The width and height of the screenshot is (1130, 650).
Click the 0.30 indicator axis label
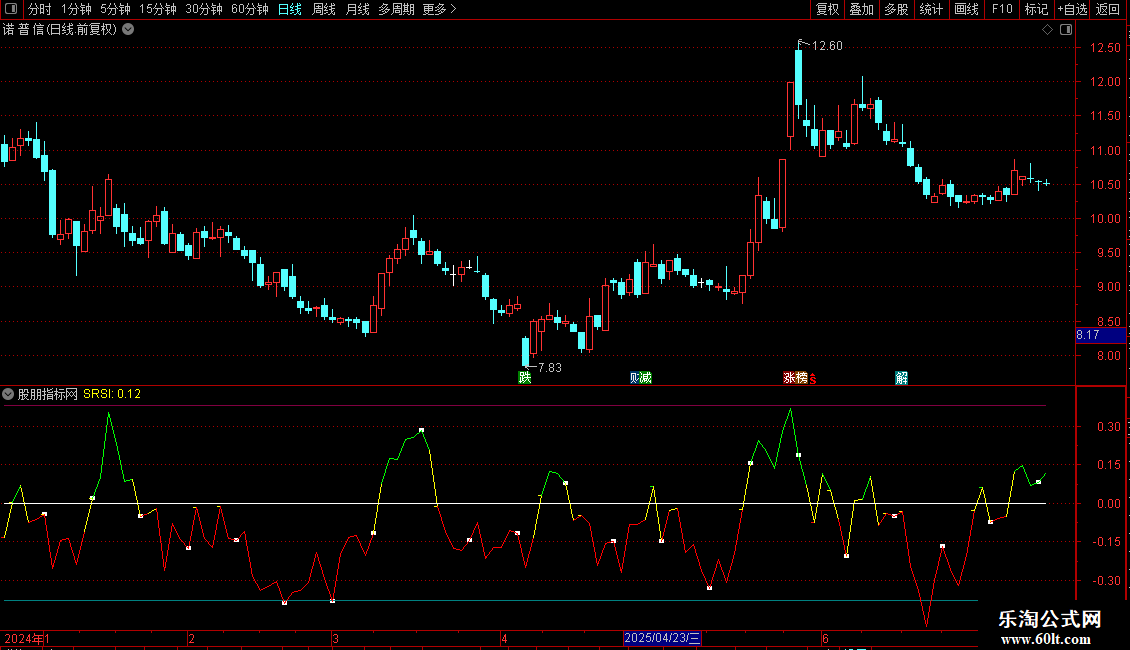click(1109, 427)
